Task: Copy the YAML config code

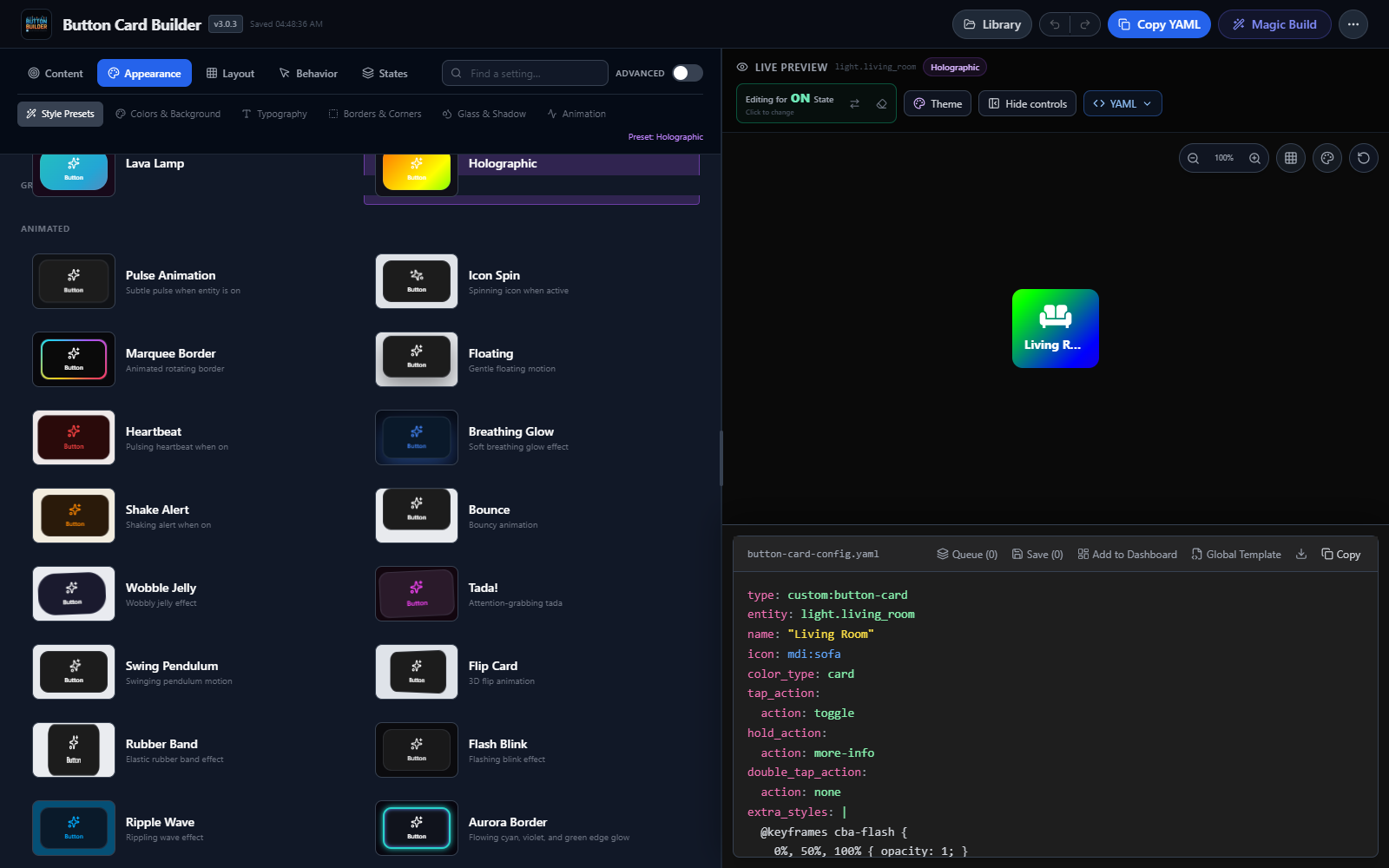Action: click(x=1341, y=554)
